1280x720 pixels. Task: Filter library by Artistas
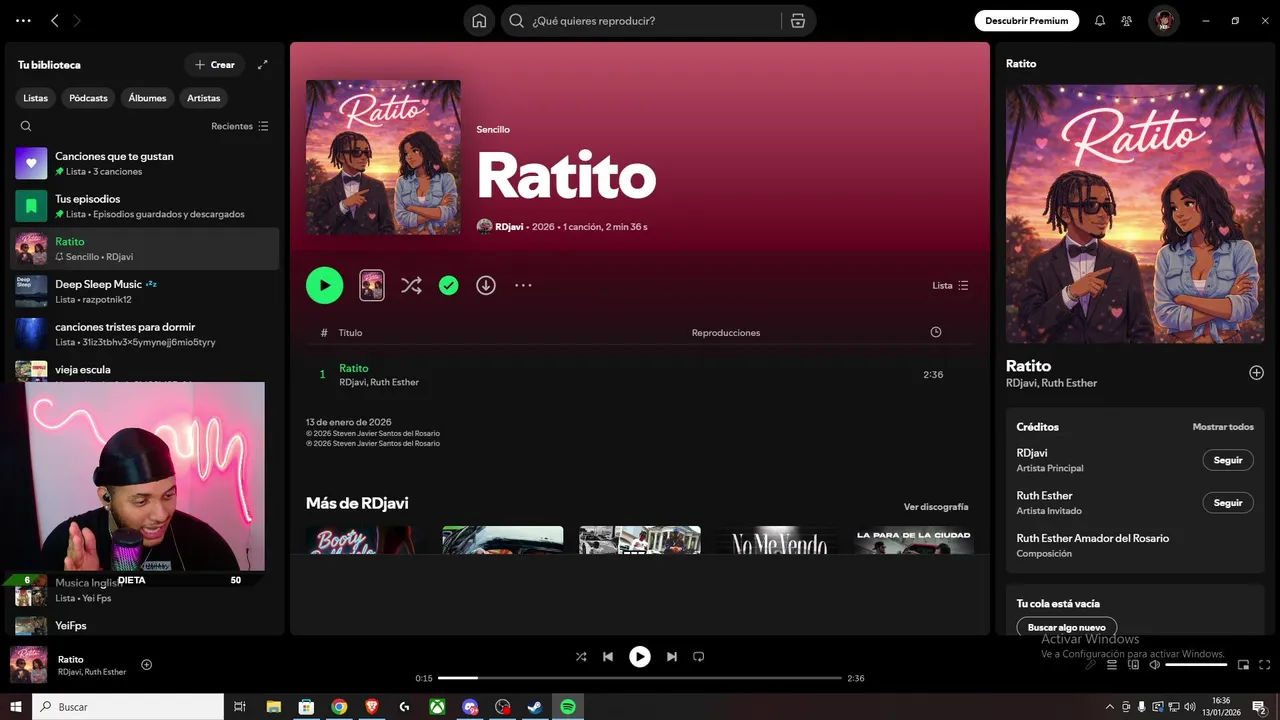coord(204,98)
